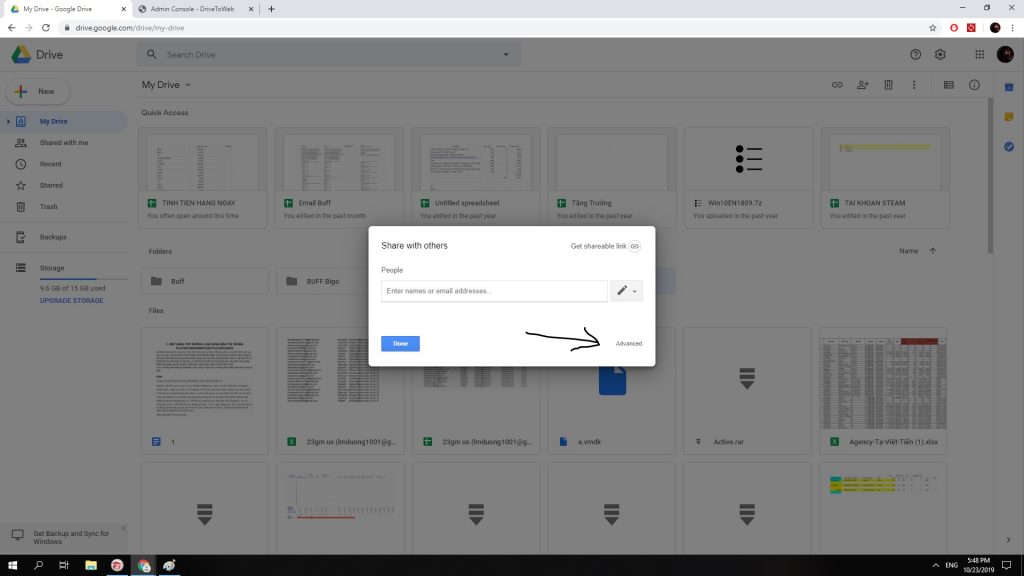Screen dimensions: 1024x576
Task: Open Win10EN1809.7z quick access file
Action: pyautogui.click(x=748, y=178)
